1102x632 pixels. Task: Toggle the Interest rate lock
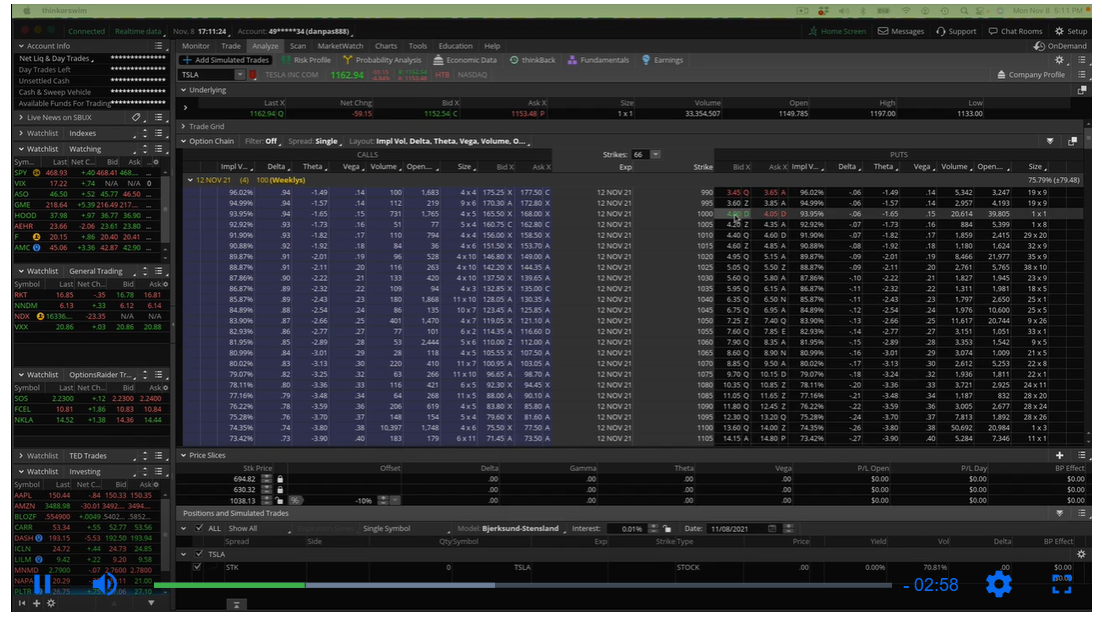(x=667, y=529)
